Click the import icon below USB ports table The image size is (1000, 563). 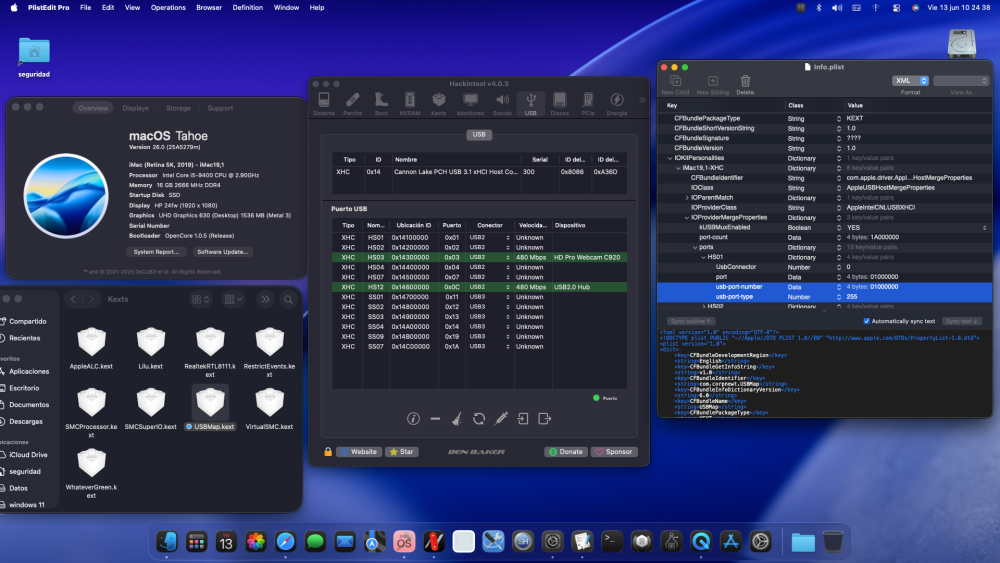point(523,419)
